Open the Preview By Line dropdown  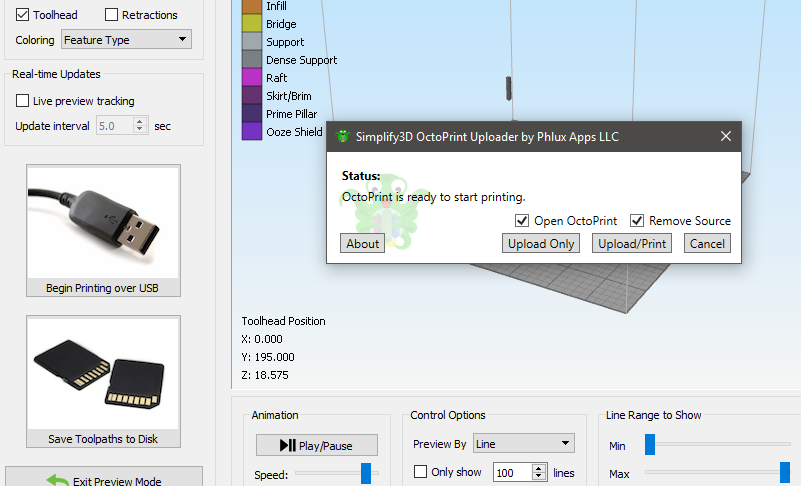(x=524, y=444)
